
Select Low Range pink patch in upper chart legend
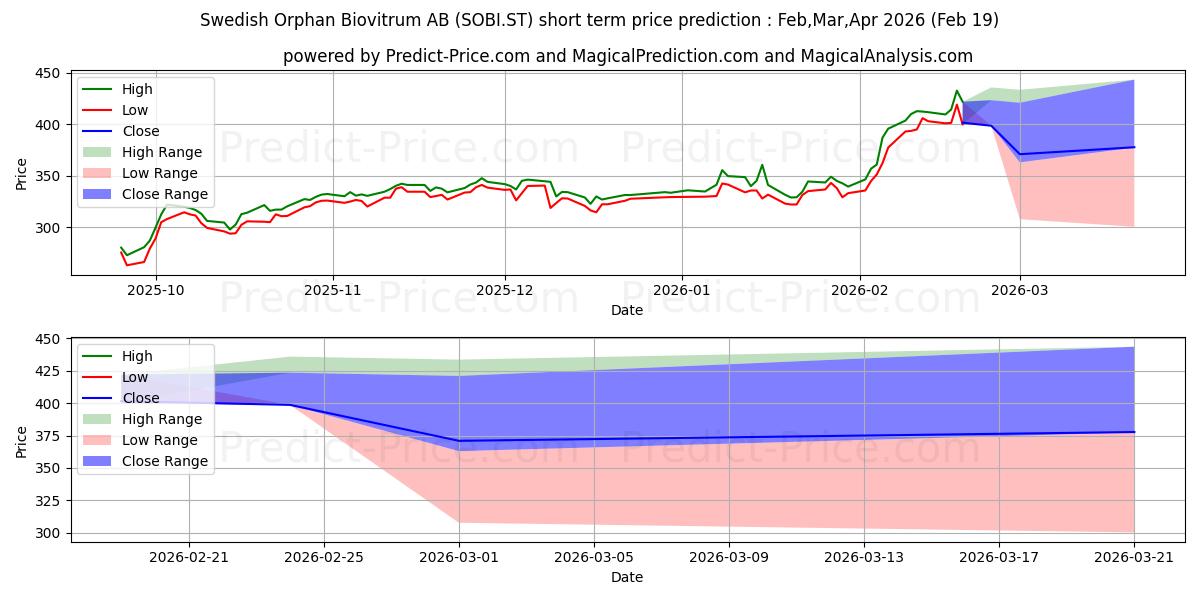click(x=100, y=173)
